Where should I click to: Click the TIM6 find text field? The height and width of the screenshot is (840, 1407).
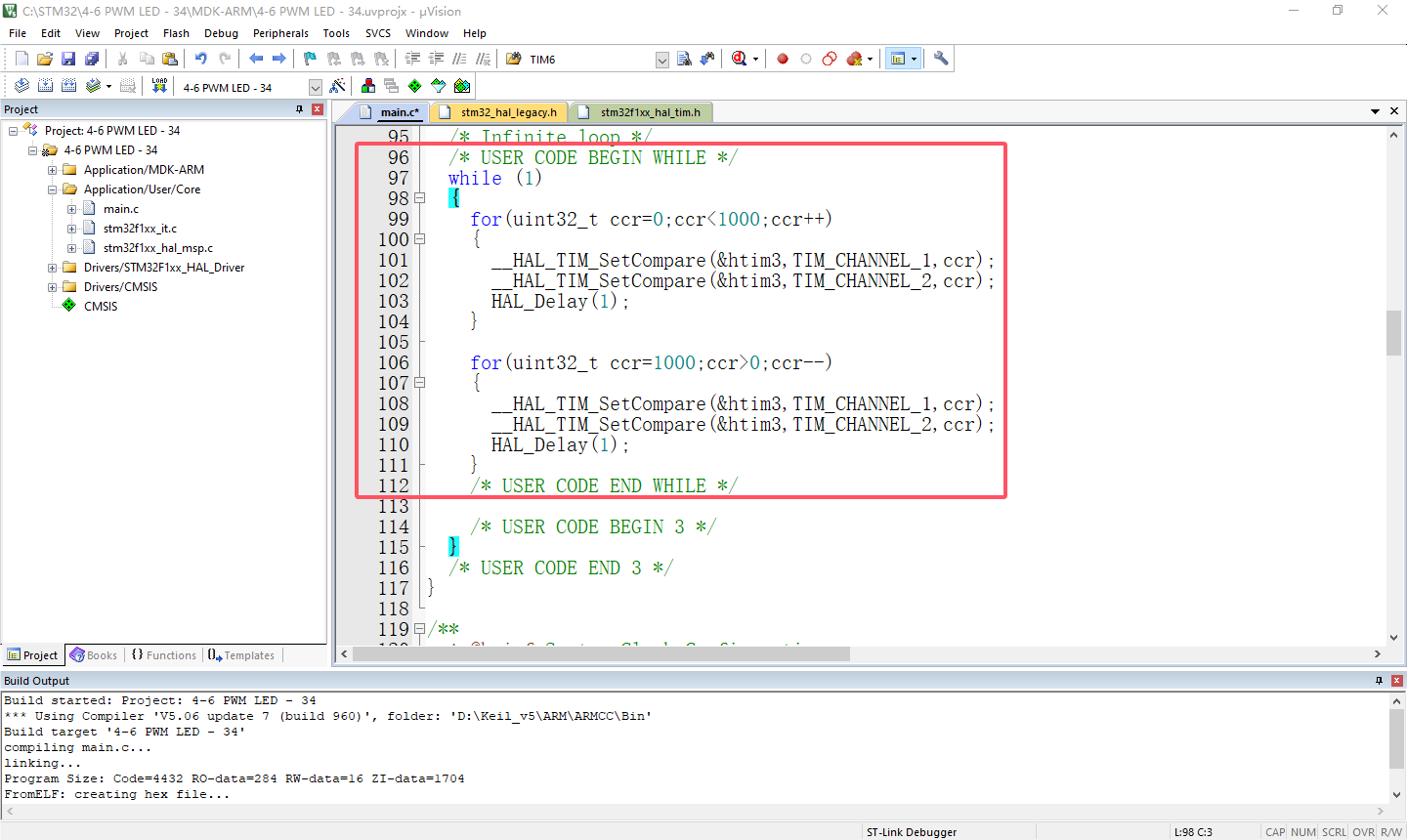(x=590, y=60)
